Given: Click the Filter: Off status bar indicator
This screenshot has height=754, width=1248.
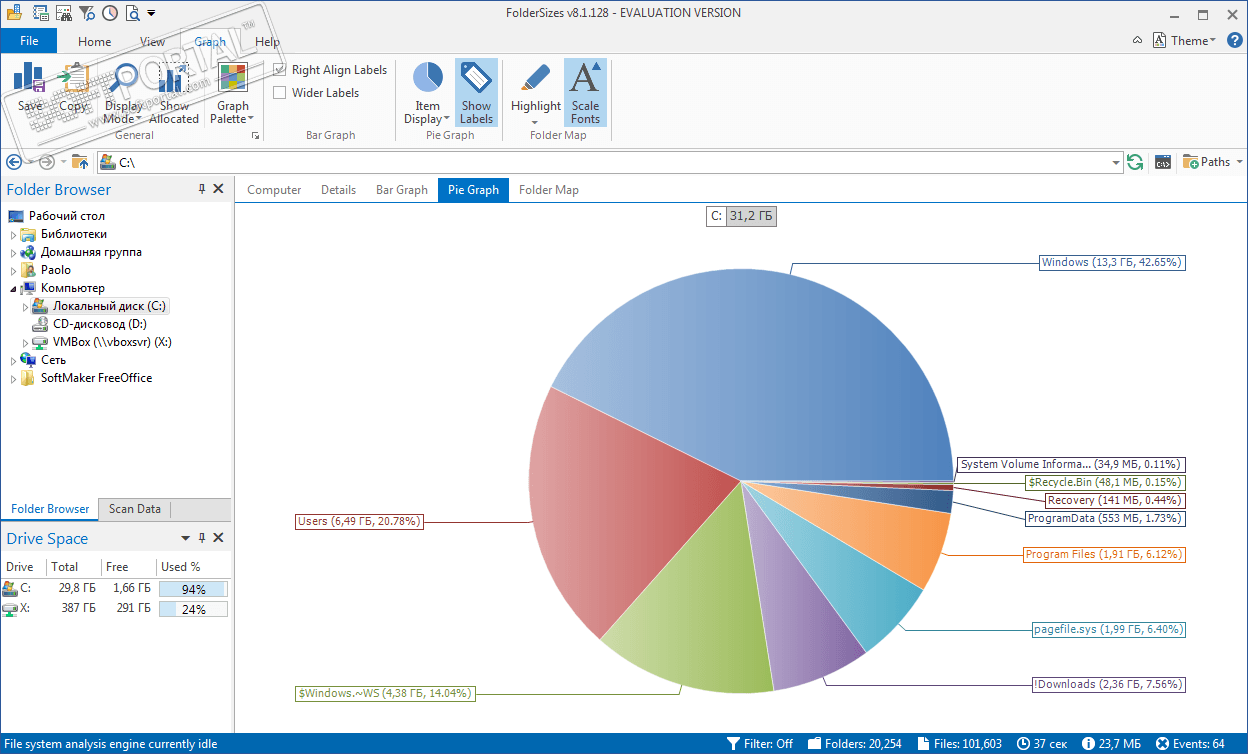Looking at the screenshot, I should (760, 744).
